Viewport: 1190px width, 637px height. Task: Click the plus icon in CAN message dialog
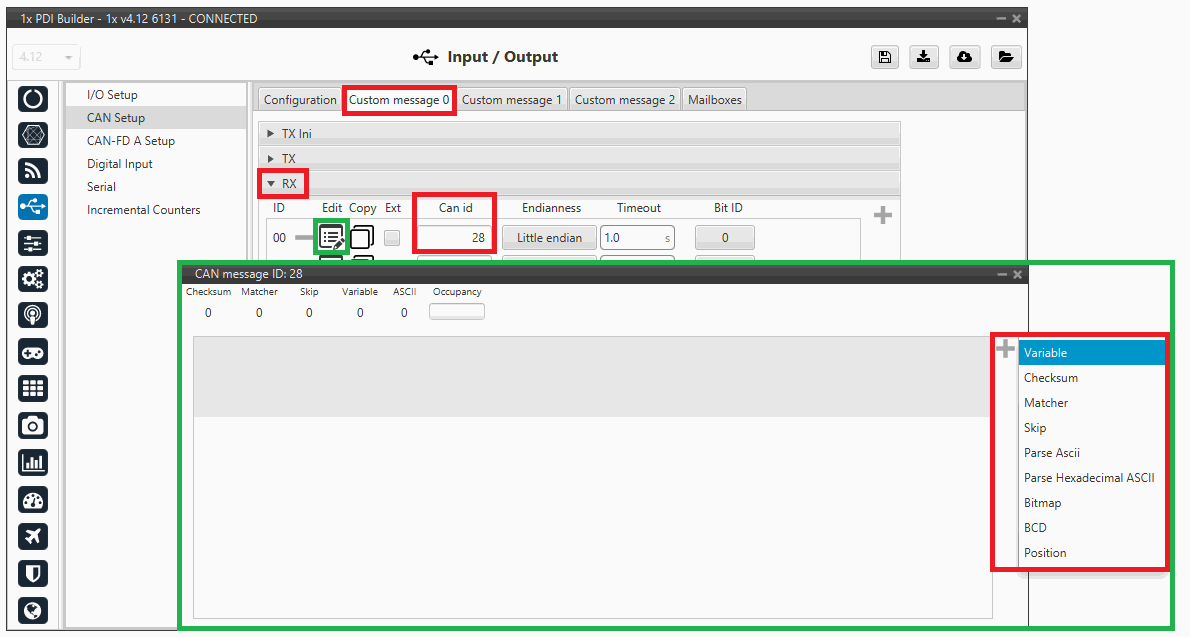(1005, 348)
